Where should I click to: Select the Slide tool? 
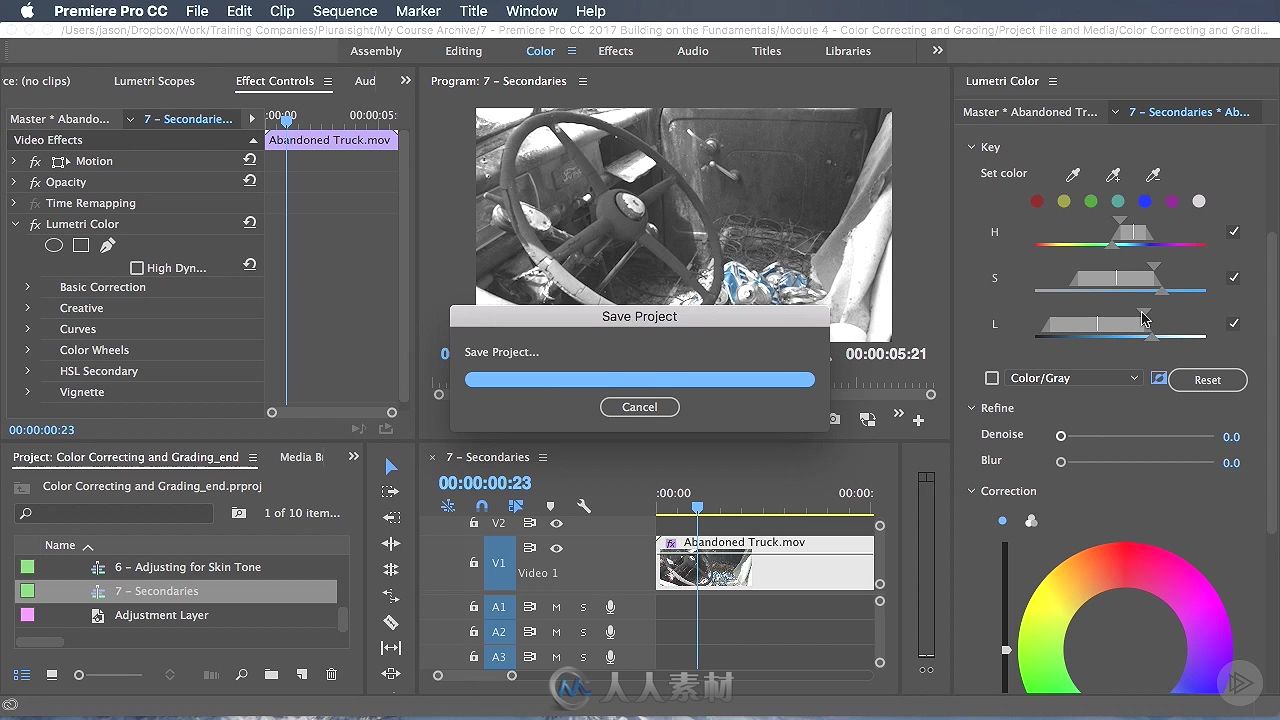[391, 674]
